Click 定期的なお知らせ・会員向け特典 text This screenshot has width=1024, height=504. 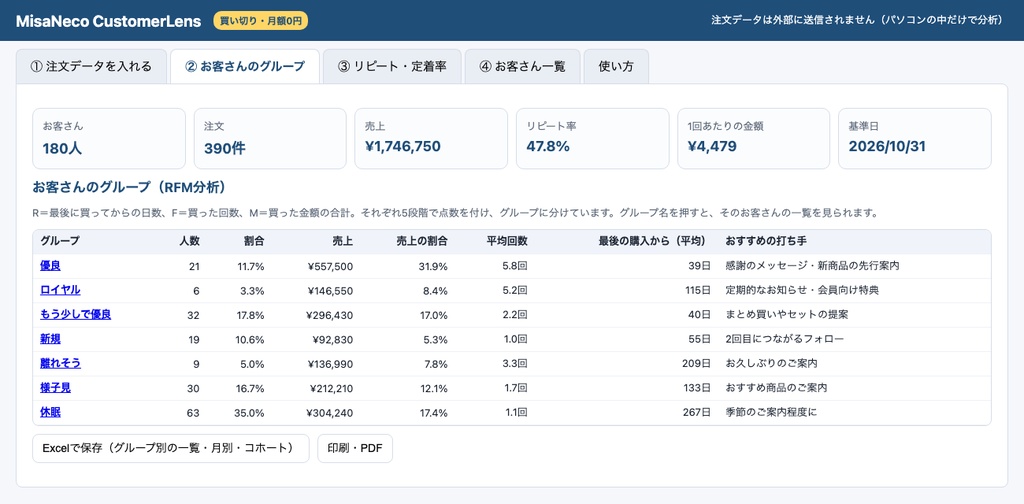click(802, 291)
